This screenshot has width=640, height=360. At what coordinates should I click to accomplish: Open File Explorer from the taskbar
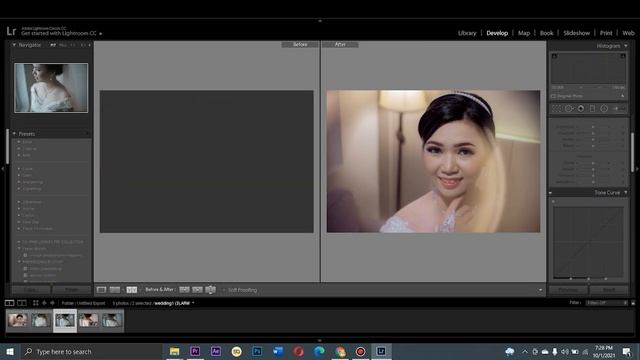point(174,351)
